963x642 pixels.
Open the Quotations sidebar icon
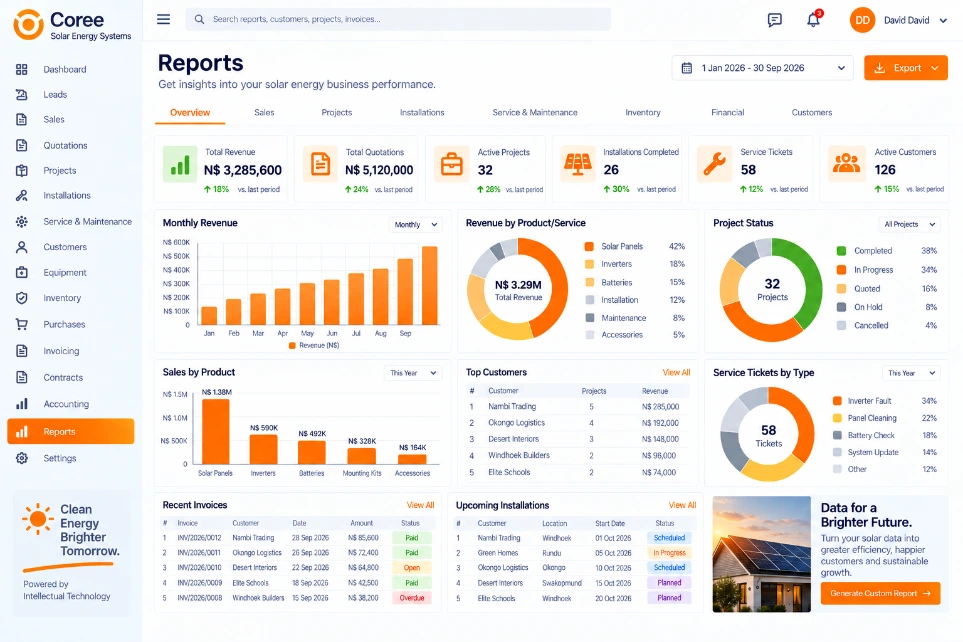tap(21, 146)
